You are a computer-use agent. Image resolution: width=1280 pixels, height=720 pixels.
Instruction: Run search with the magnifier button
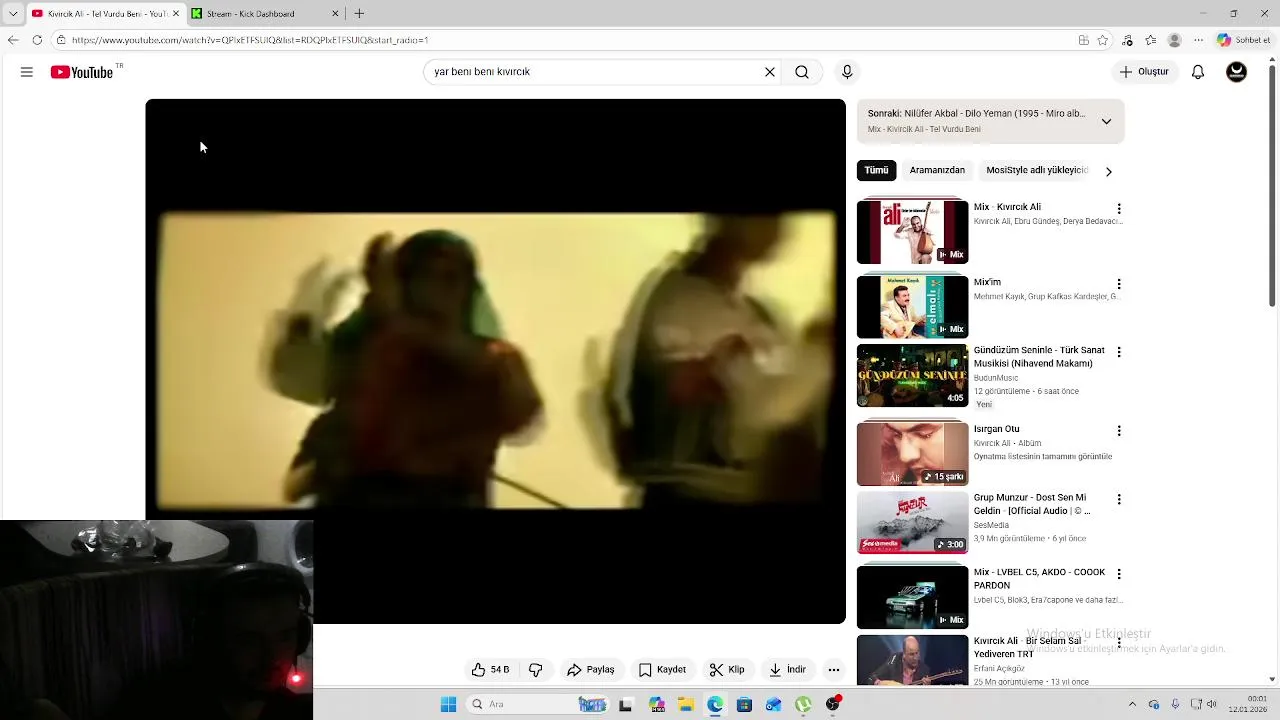coord(802,72)
